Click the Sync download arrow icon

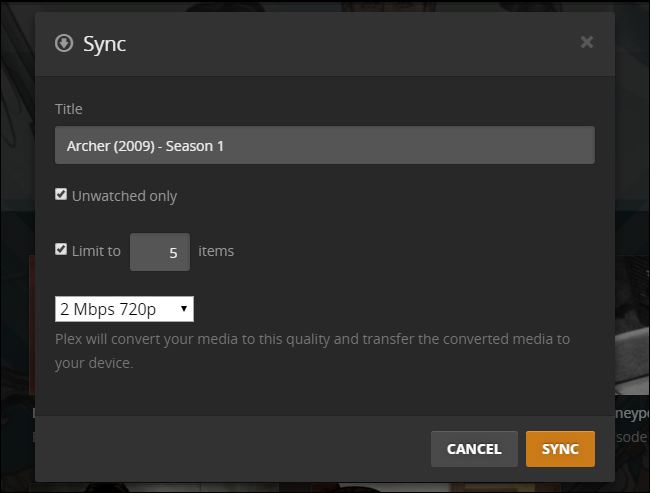[64, 43]
